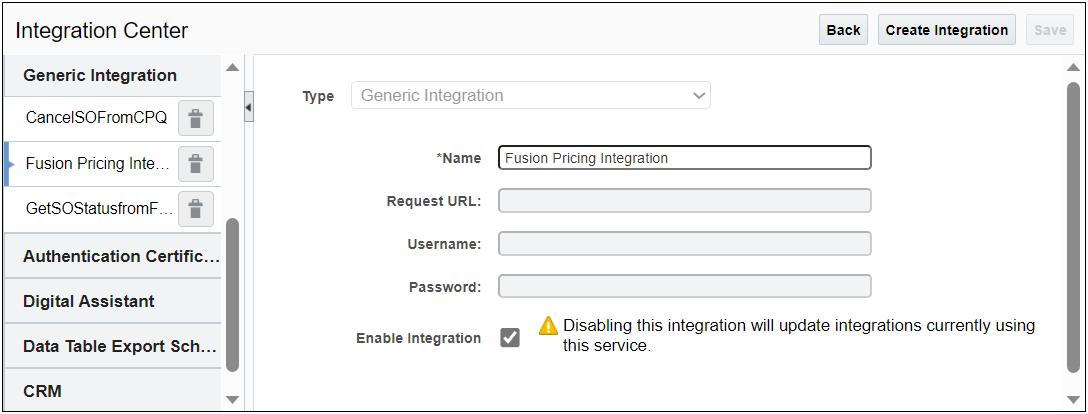Click the sidebar vertical scrollbar thumb
Screen dimensions: 1088x414
pos(232,294)
